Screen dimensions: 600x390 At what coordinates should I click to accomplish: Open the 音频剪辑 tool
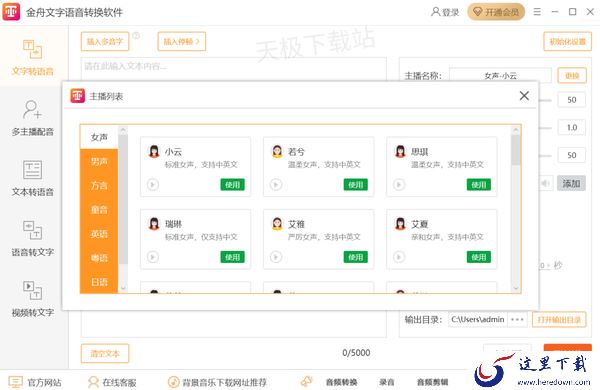[432, 382]
